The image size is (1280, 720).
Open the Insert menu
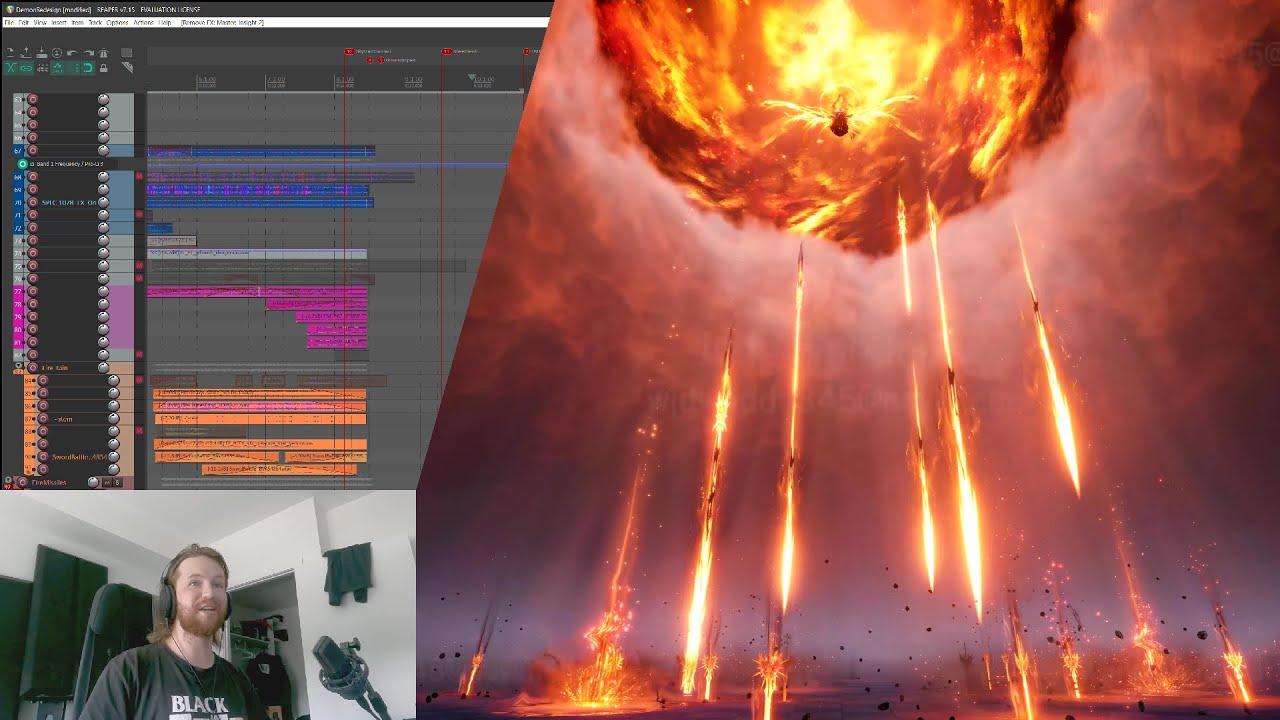coord(59,22)
